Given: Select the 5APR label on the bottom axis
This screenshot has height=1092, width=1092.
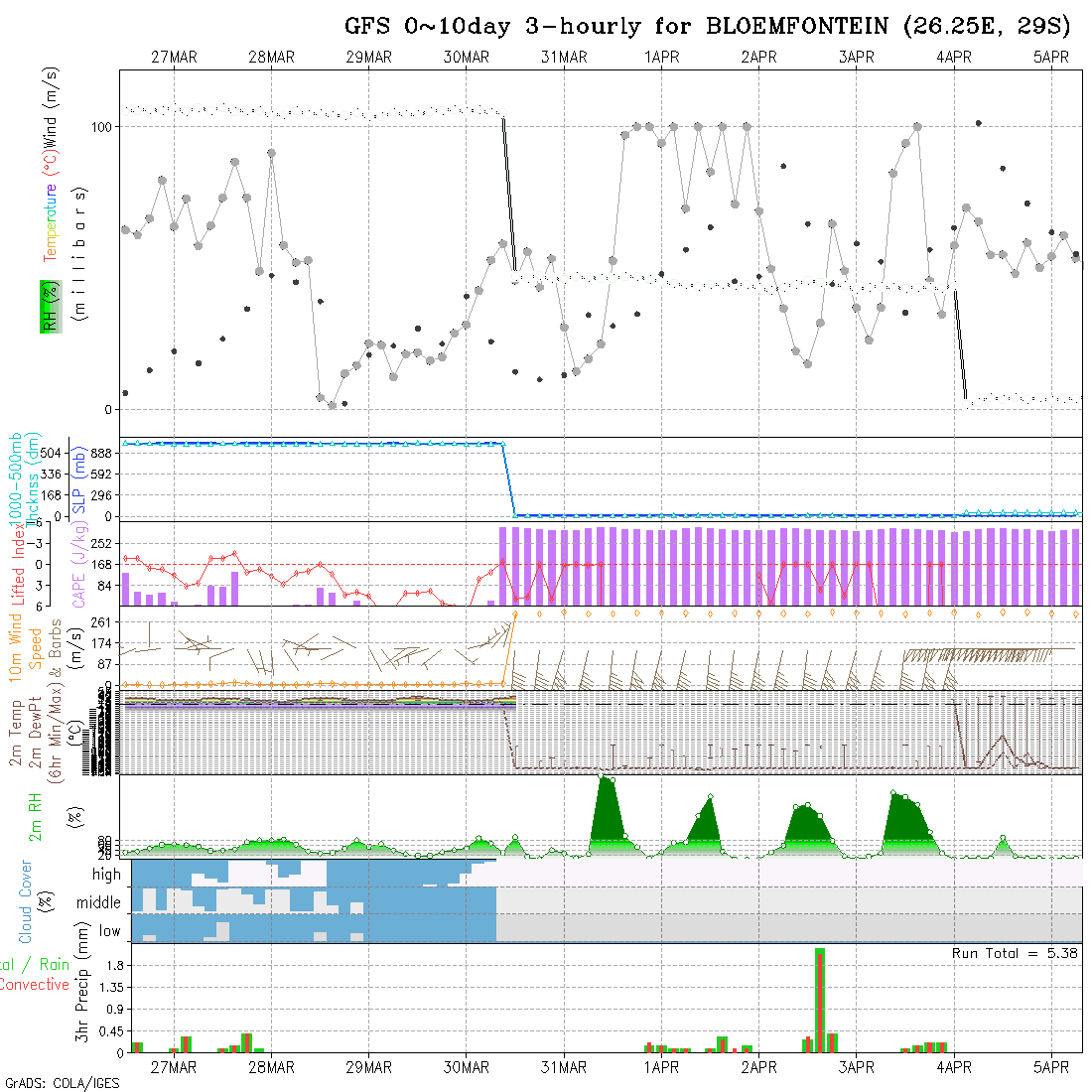Looking at the screenshot, I should (x=1051, y=1067).
